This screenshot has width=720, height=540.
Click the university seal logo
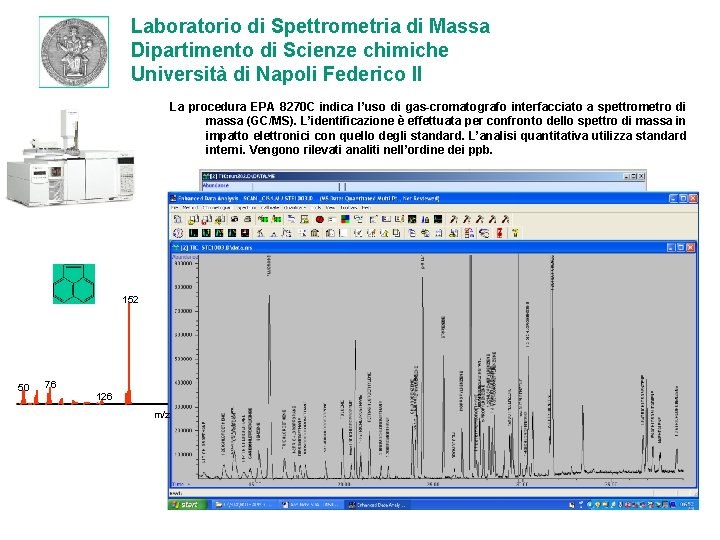point(74,51)
